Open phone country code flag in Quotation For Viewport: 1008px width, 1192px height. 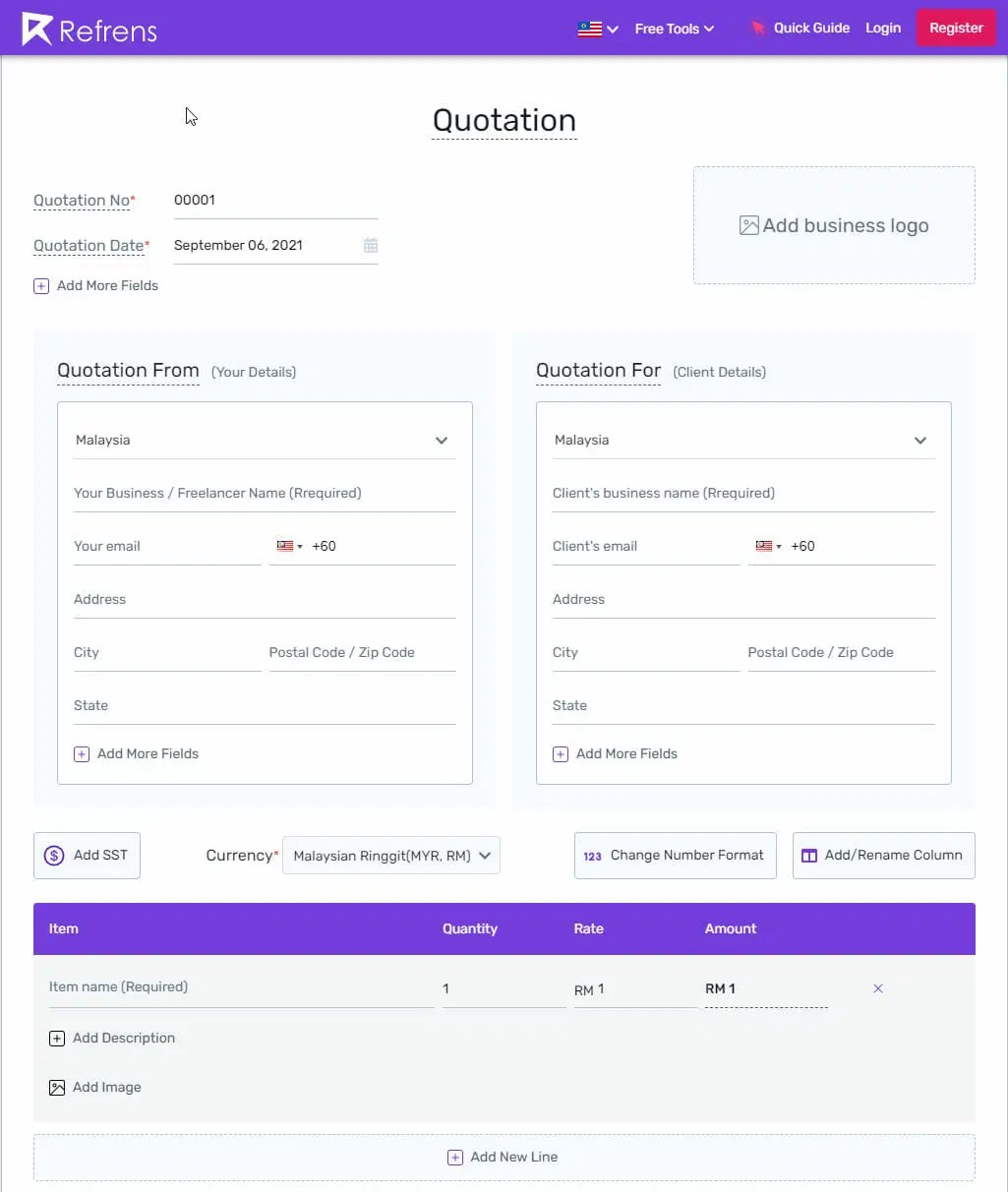point(768,547)
